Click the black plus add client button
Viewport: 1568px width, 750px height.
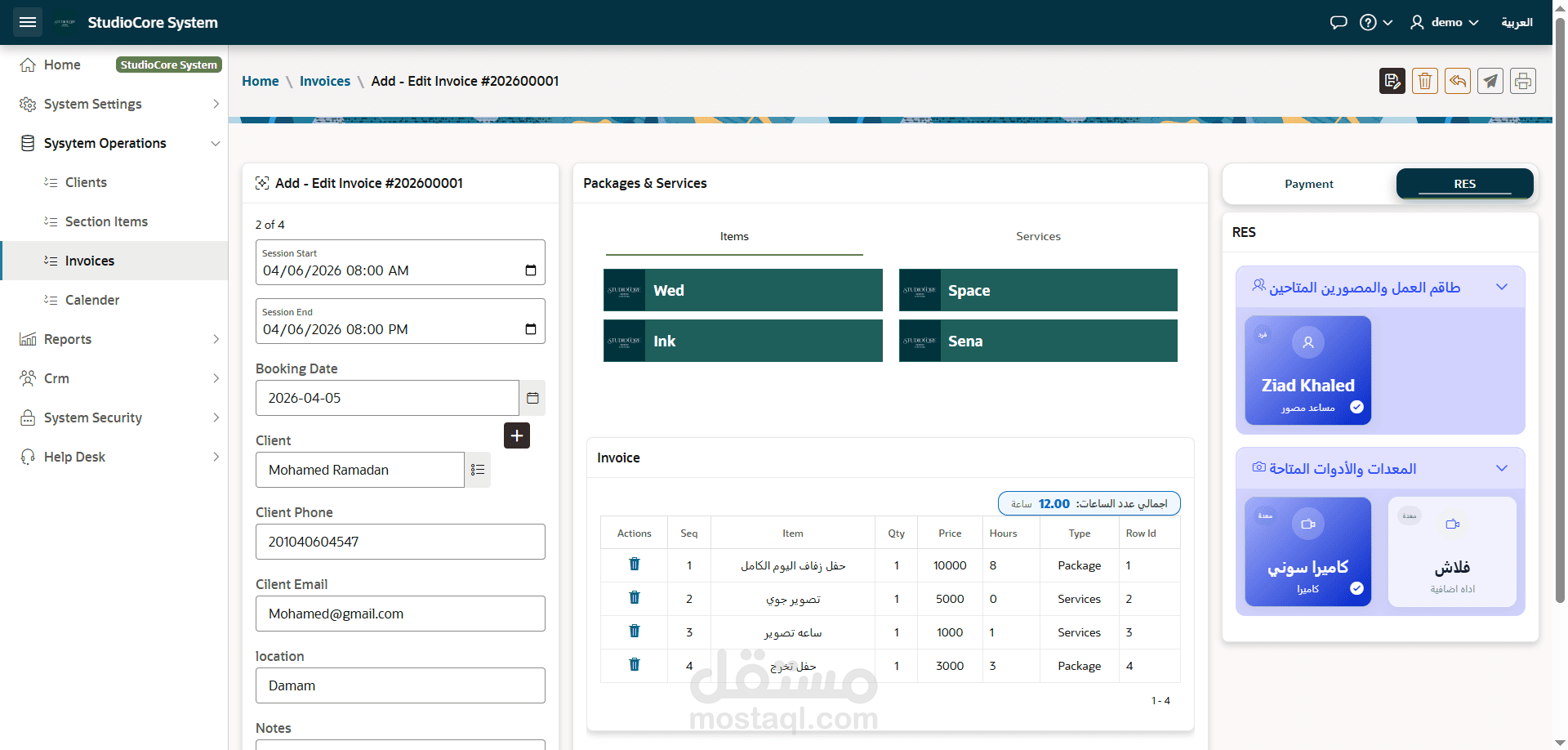point(517,435)
